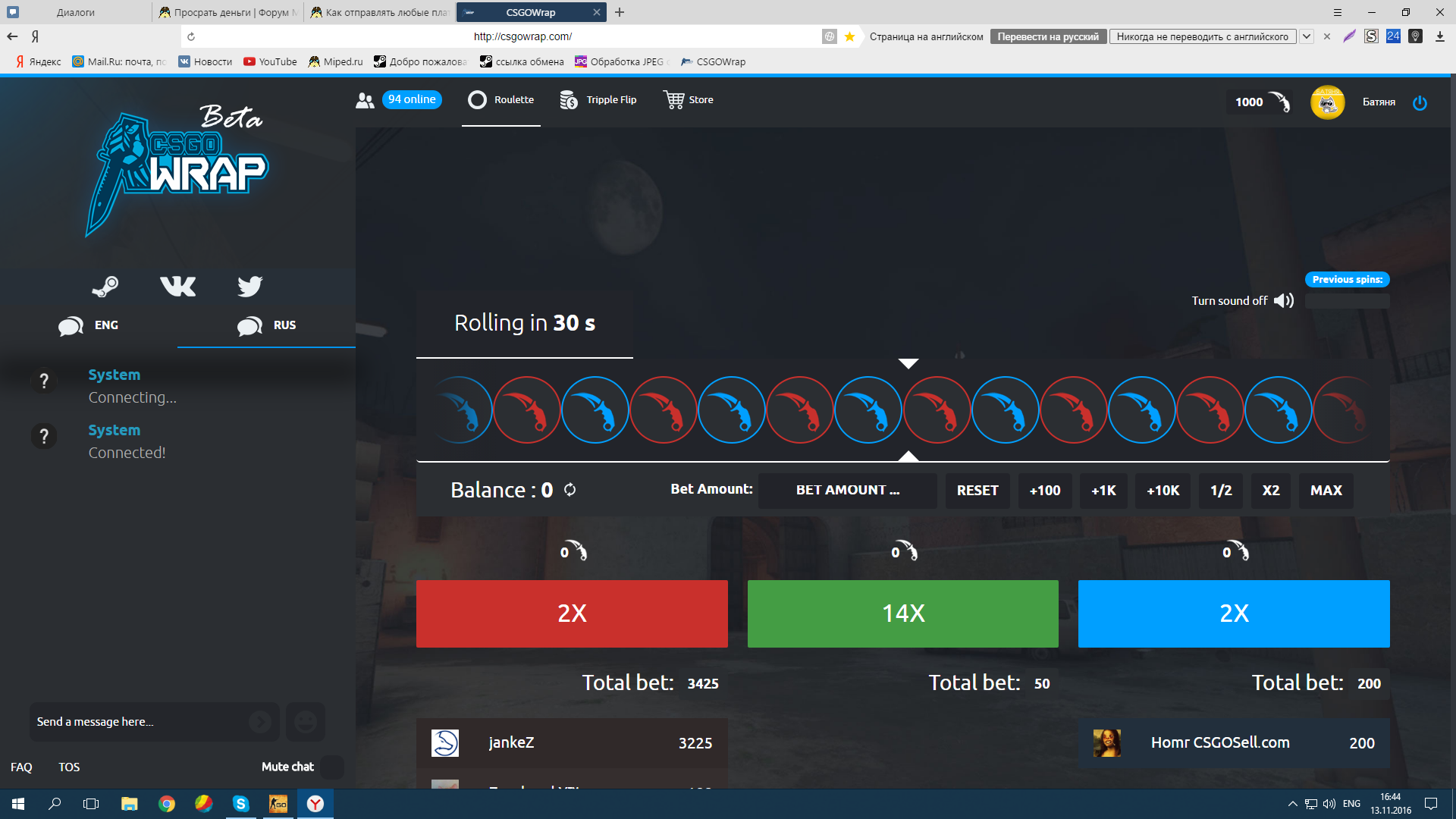
Task: Click Никогда не переводить с английского button
Action: [x=1203, y=36]
